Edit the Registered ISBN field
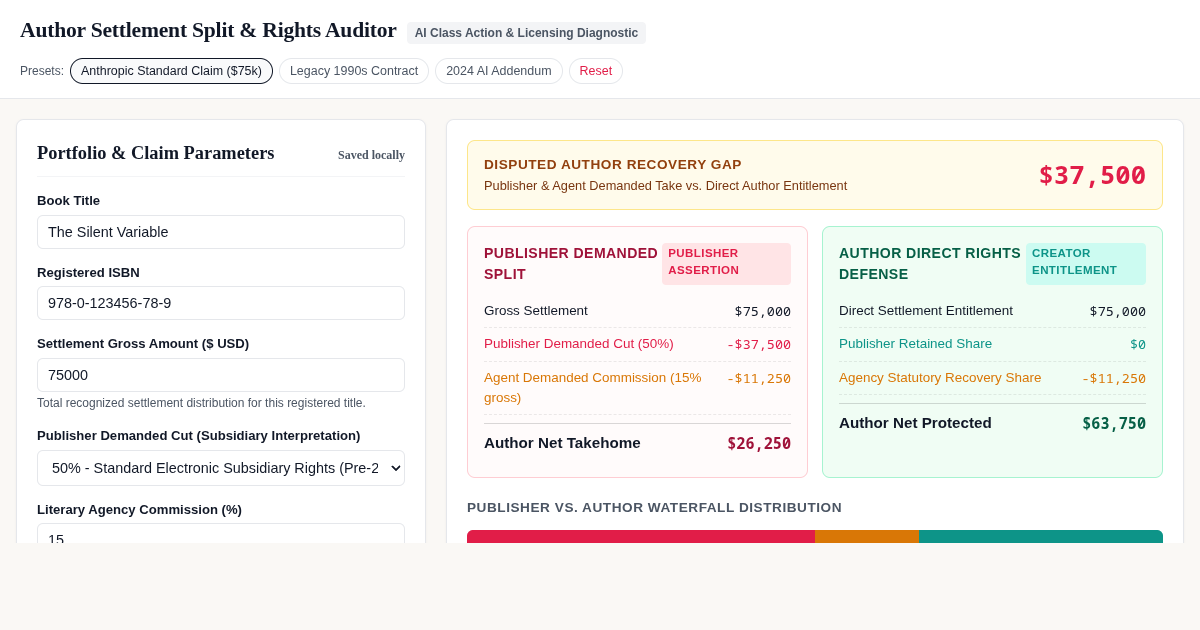 pos(221,303)
